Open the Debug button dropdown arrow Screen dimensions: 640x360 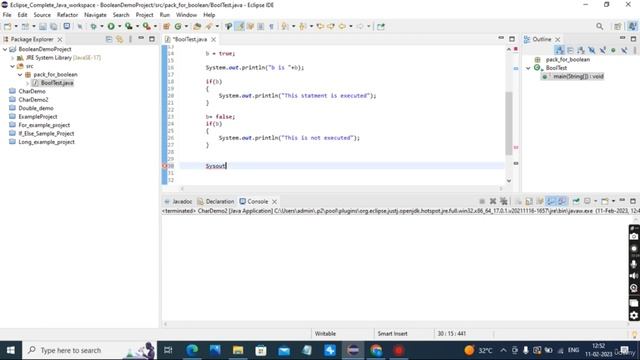(101, 27)
